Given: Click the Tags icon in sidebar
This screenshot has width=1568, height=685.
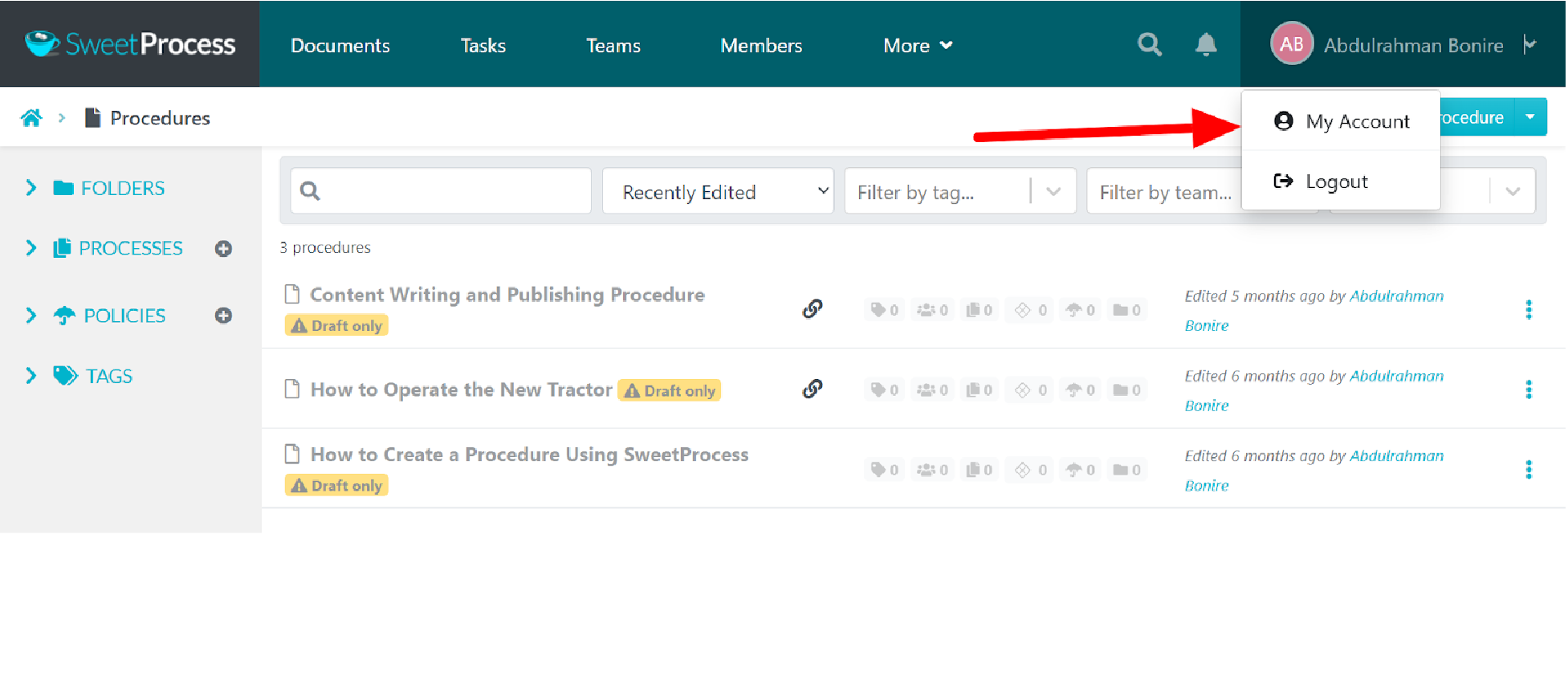Looking at the screenshot, I should 65,376.
